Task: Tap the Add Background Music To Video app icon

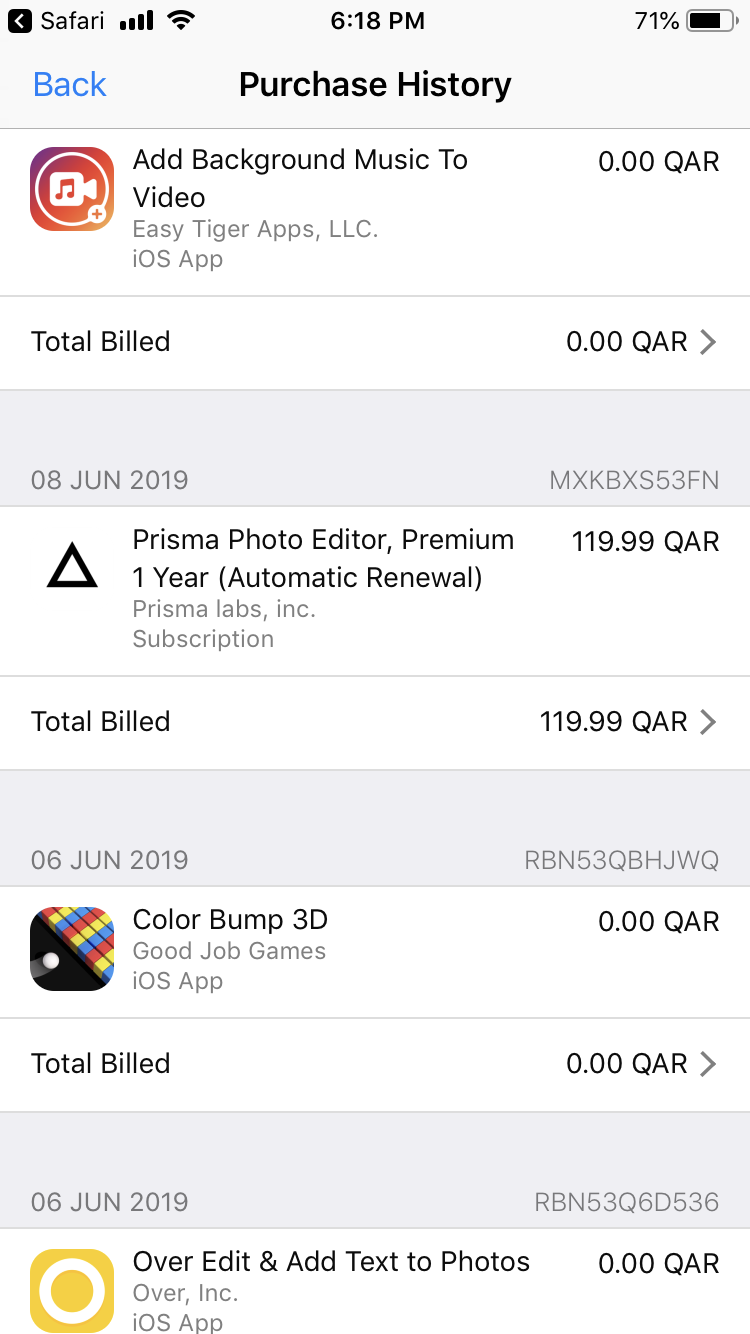Action: point(72,189)
